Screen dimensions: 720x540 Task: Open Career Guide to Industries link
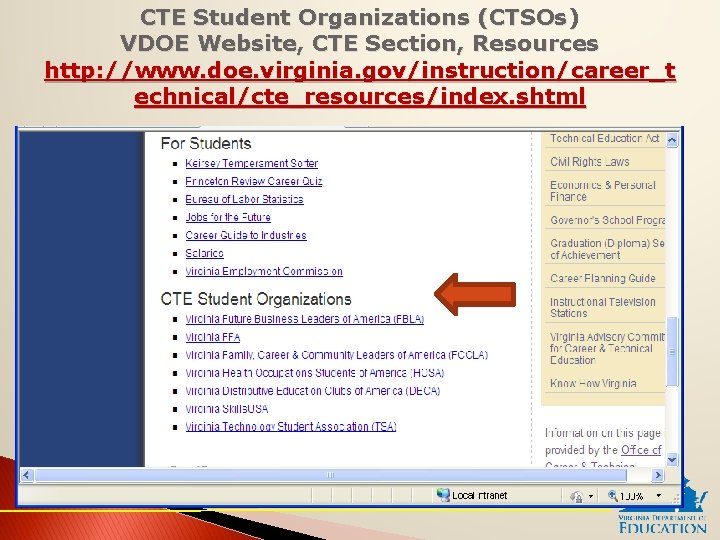(246, 235)
